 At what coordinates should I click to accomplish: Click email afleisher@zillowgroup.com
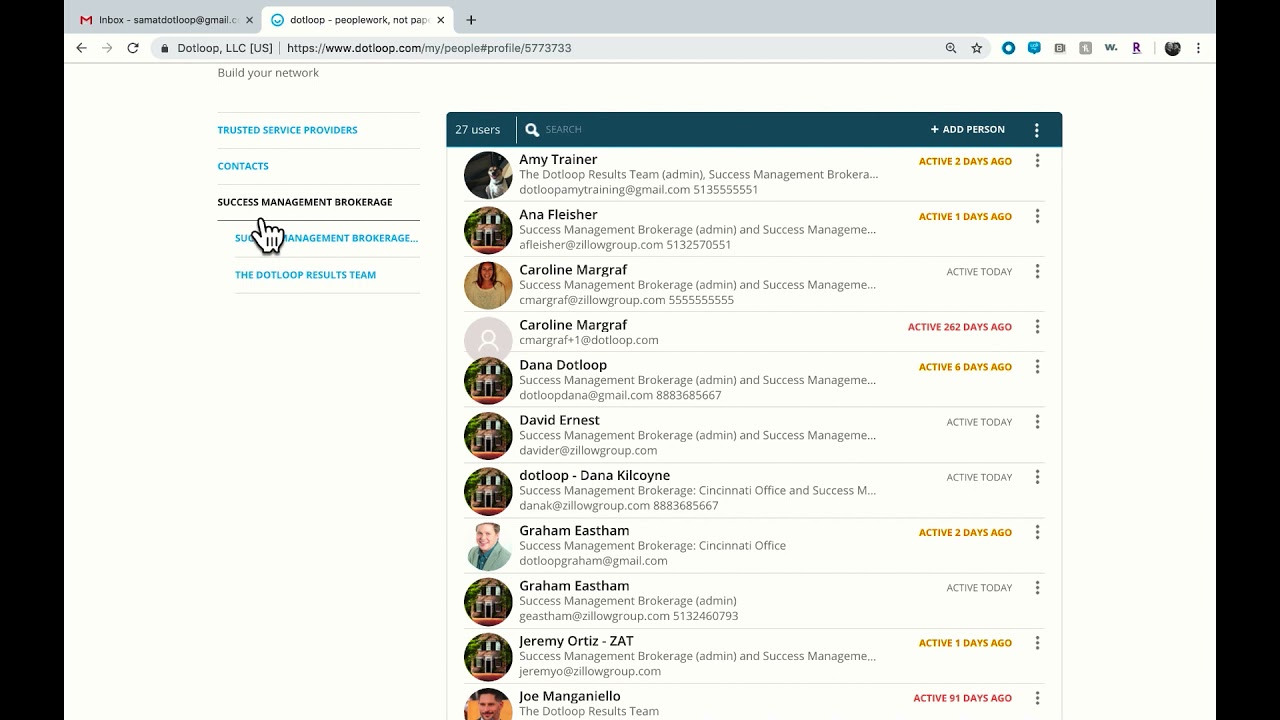591,245
